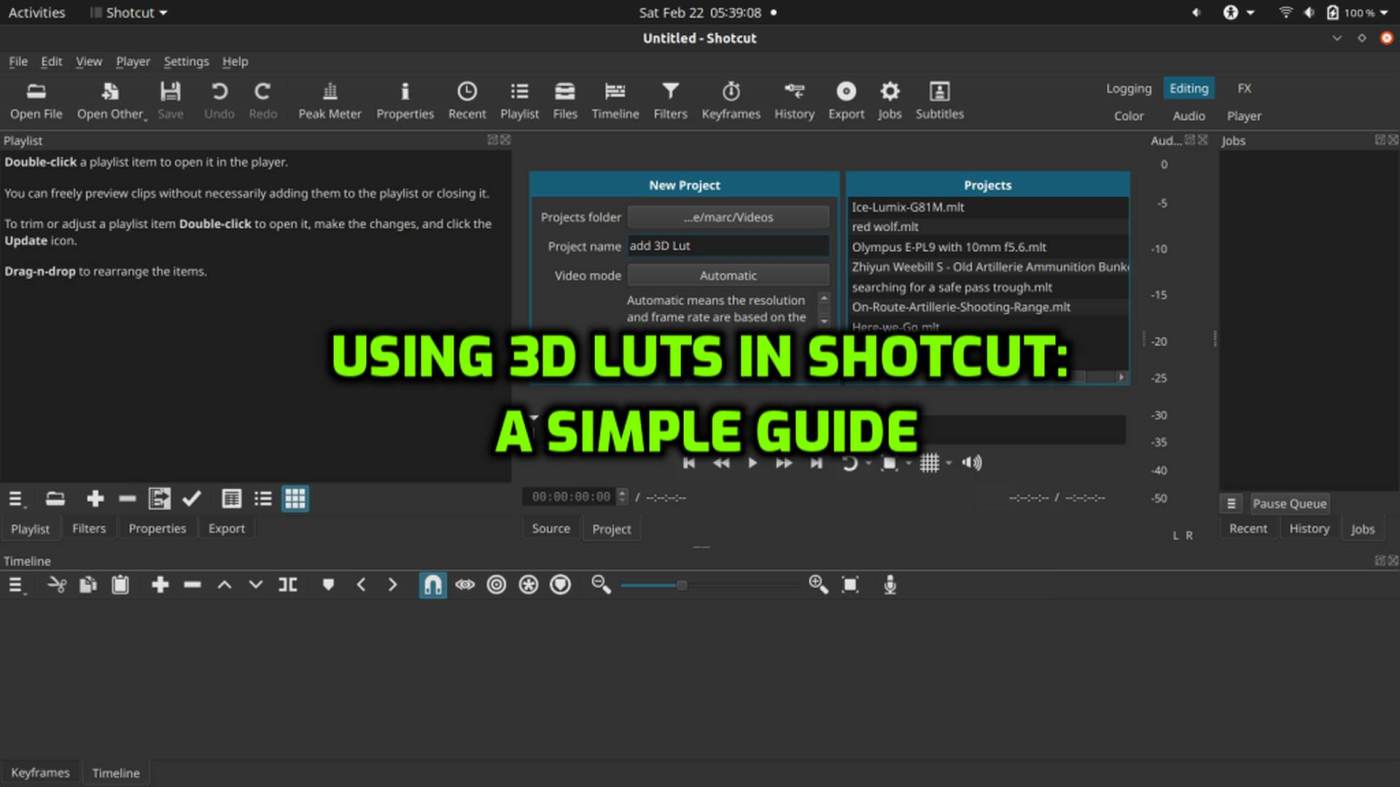Select the Filters tab below playlist
Image resolution: width=1400 pixels, height=787 pixels.
coord(89,528)
